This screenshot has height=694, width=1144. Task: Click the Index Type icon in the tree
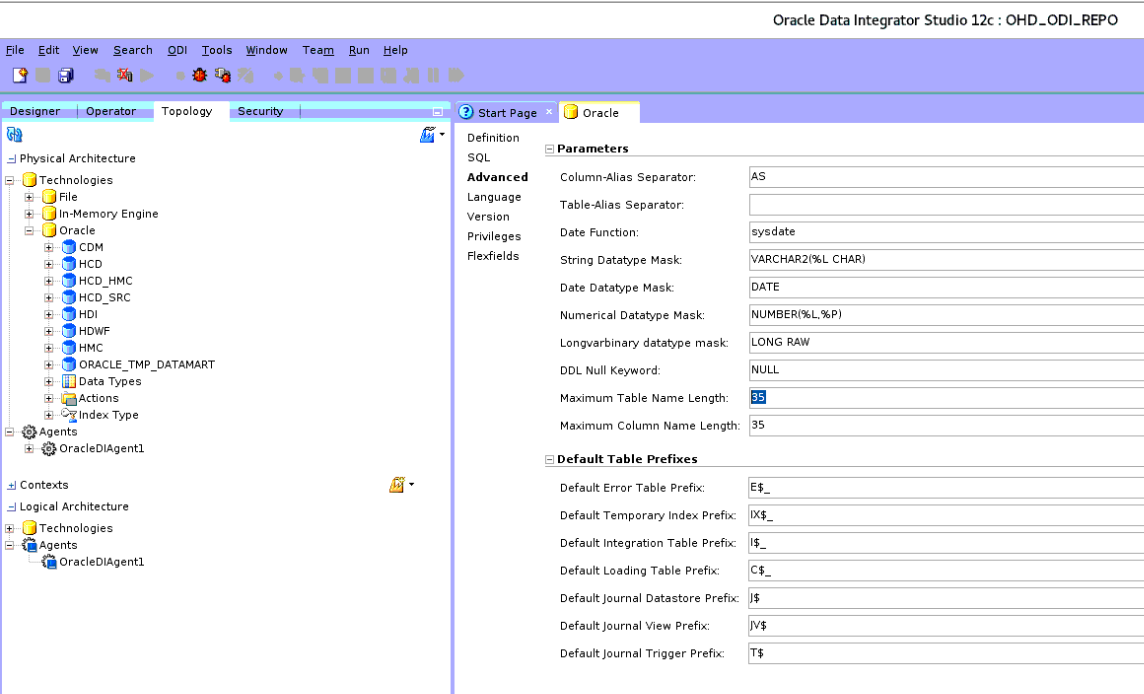pyautogui.click(x=70, y=415)
